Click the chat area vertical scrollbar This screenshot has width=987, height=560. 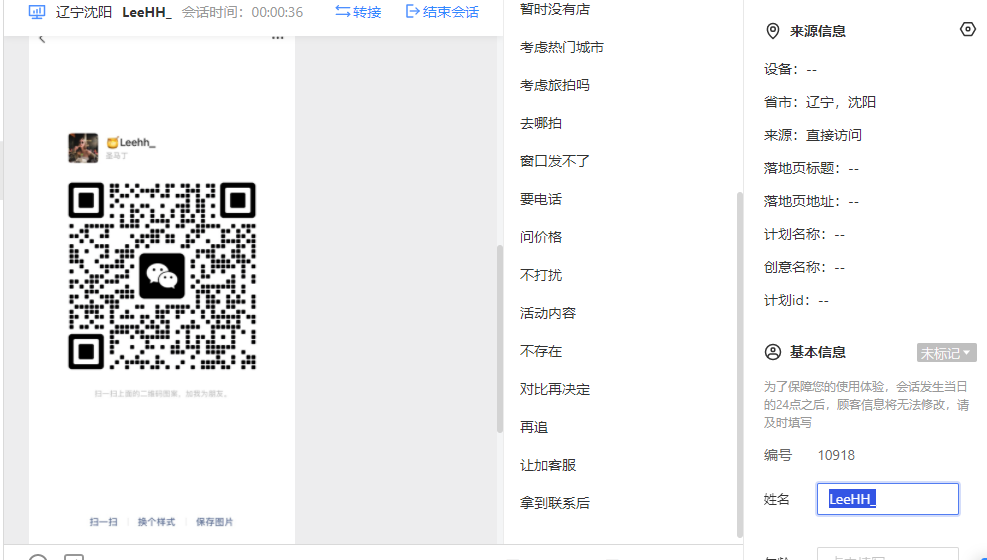[x=500, y=339]
